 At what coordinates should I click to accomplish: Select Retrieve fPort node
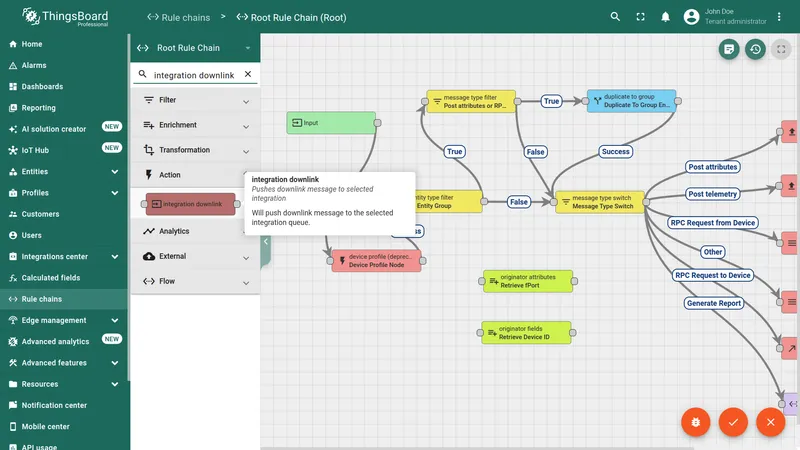[528, 281]
